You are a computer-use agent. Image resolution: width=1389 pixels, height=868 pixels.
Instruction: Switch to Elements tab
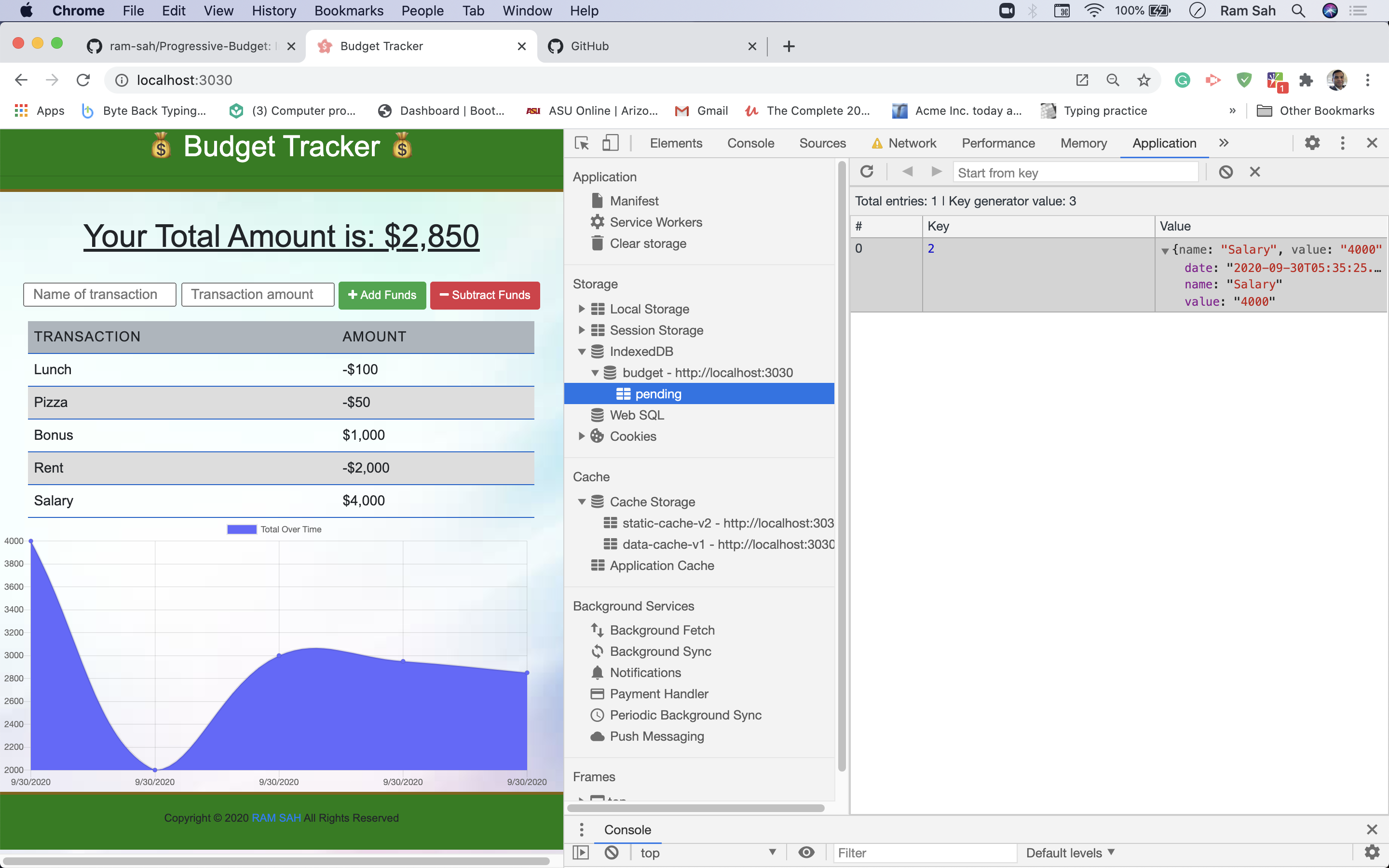click(676, 143)
